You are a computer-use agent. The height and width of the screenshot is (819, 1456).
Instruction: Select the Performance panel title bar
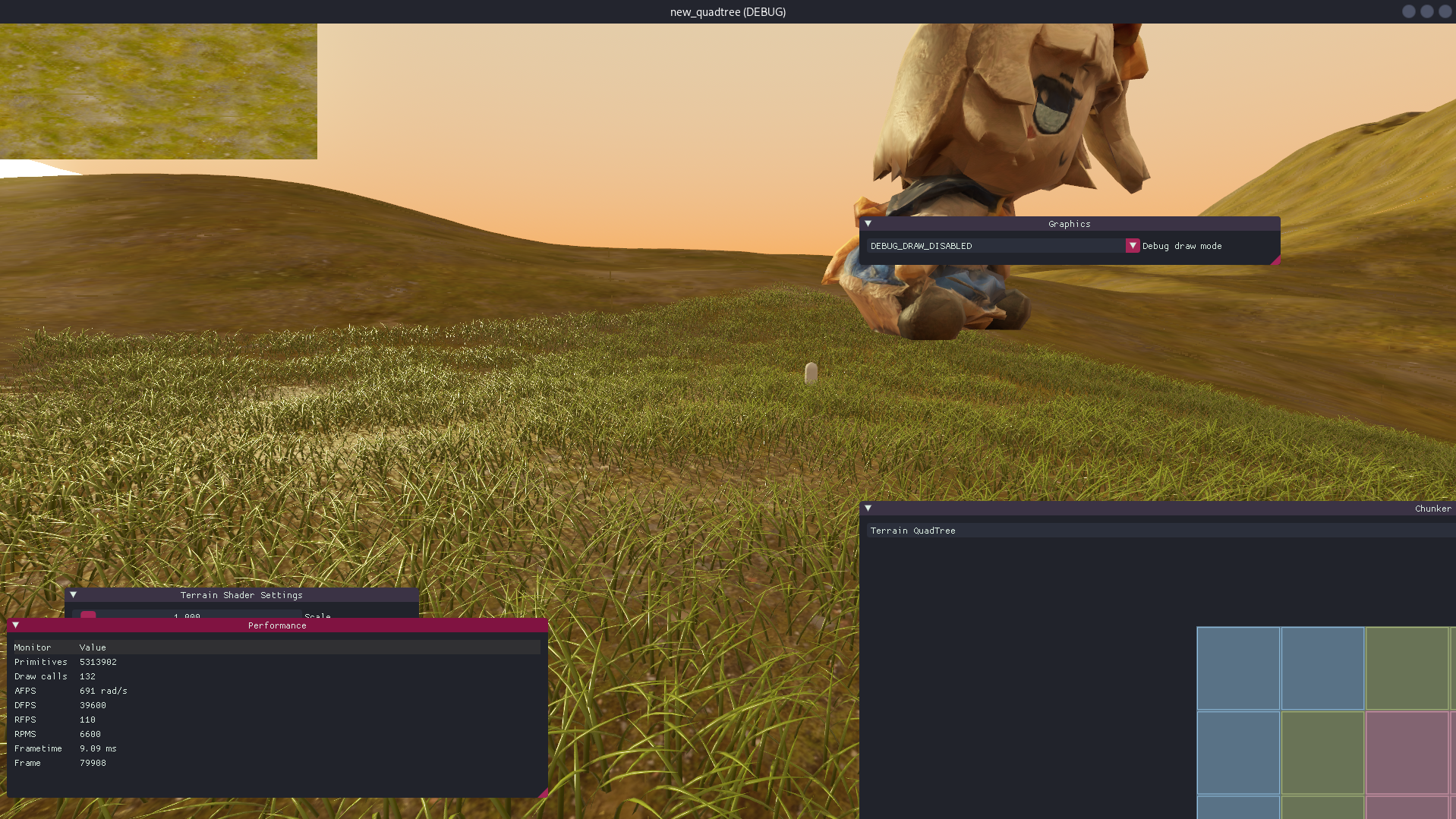(x=277, y=625)
